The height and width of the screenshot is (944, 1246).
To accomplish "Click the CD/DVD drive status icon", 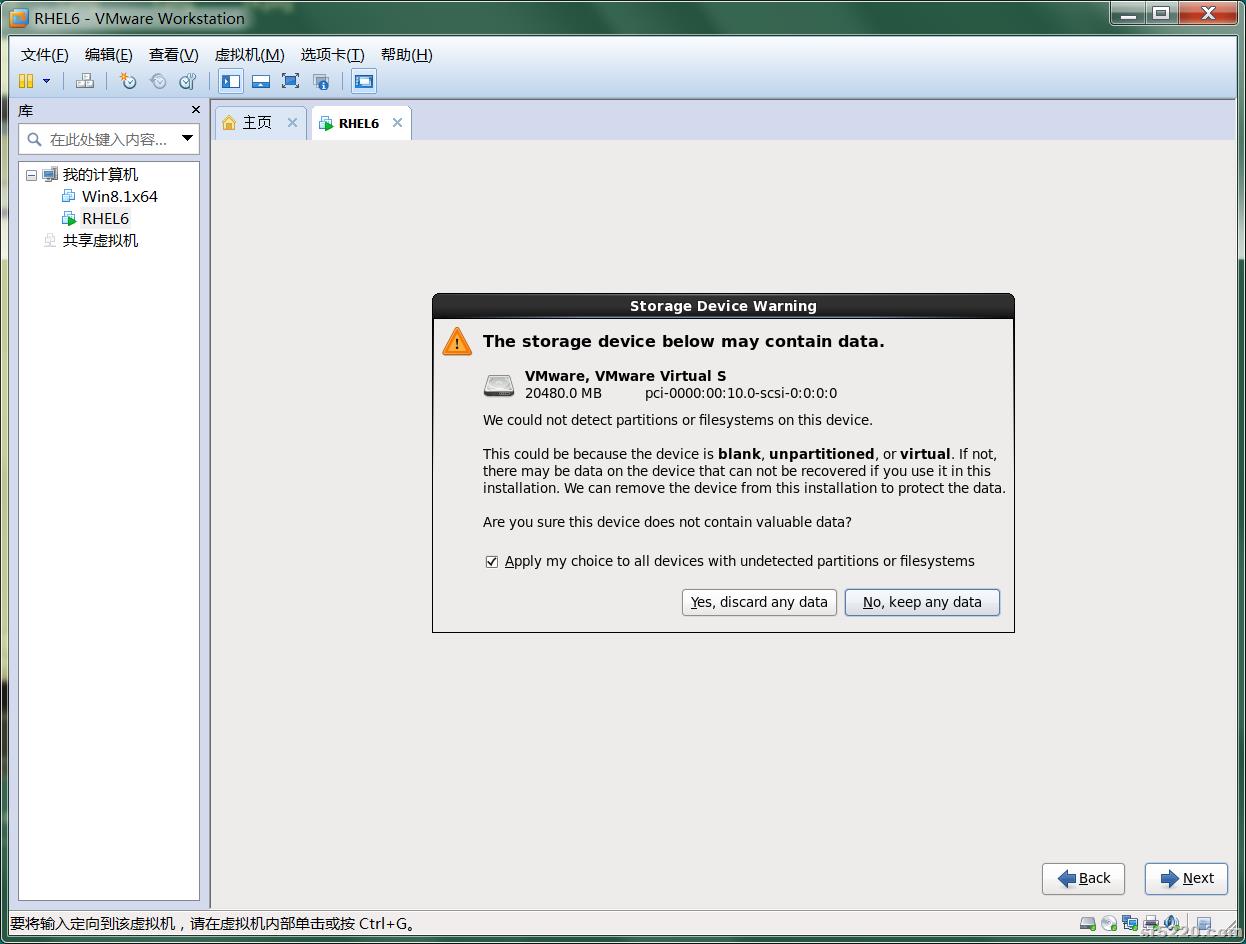I will 1109,924.
